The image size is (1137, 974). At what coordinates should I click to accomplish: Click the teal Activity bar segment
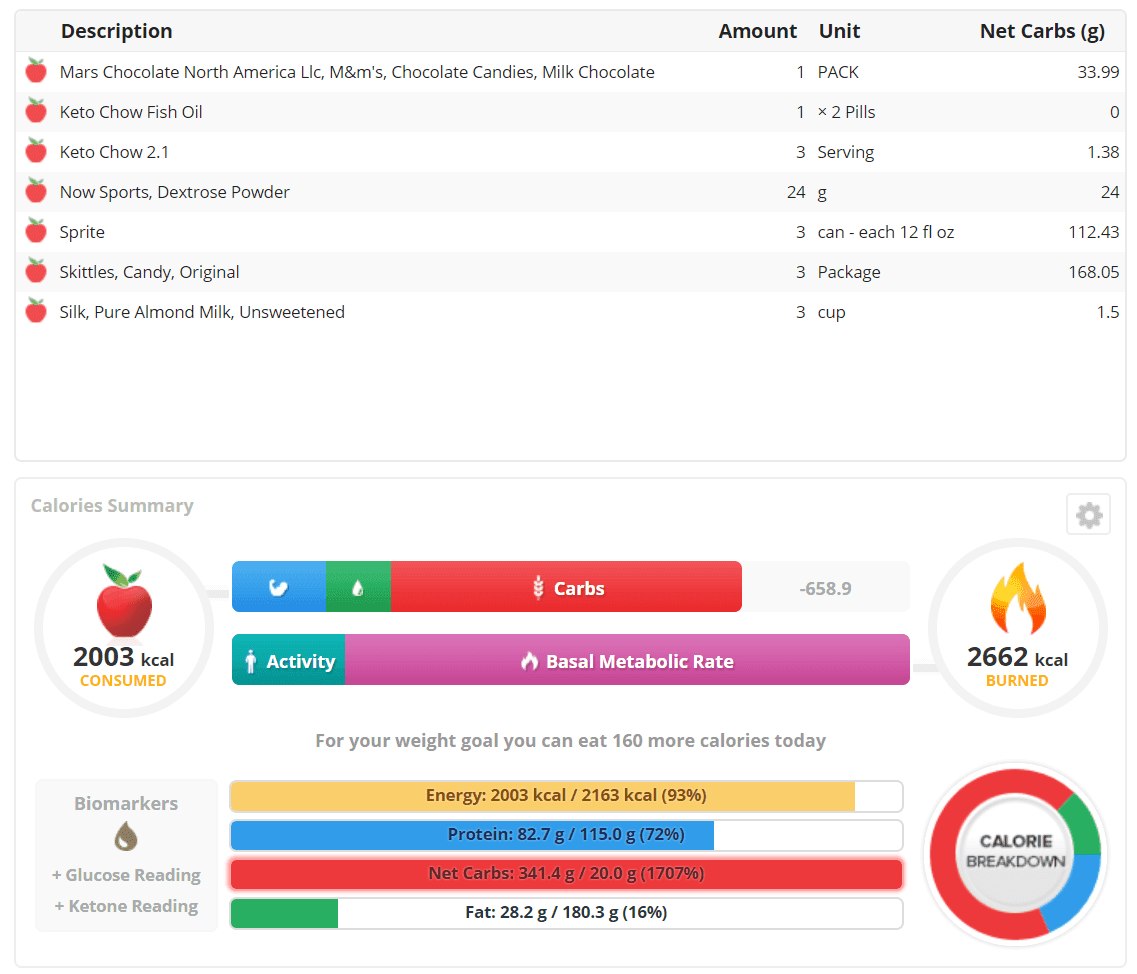coord(289,660)
